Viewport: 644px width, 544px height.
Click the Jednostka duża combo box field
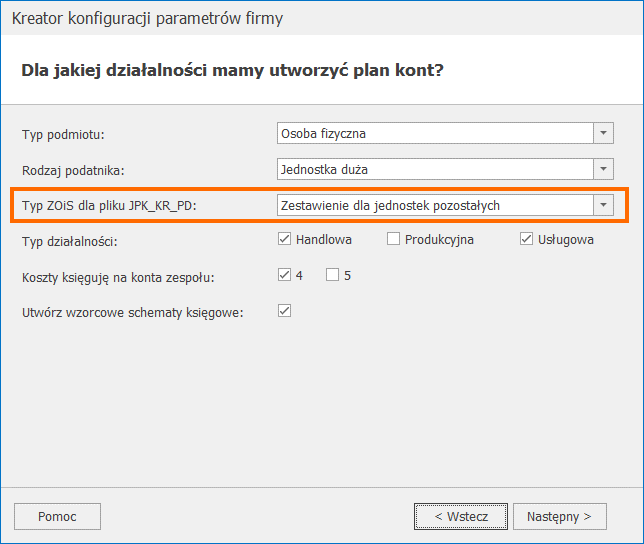[435, 169]
